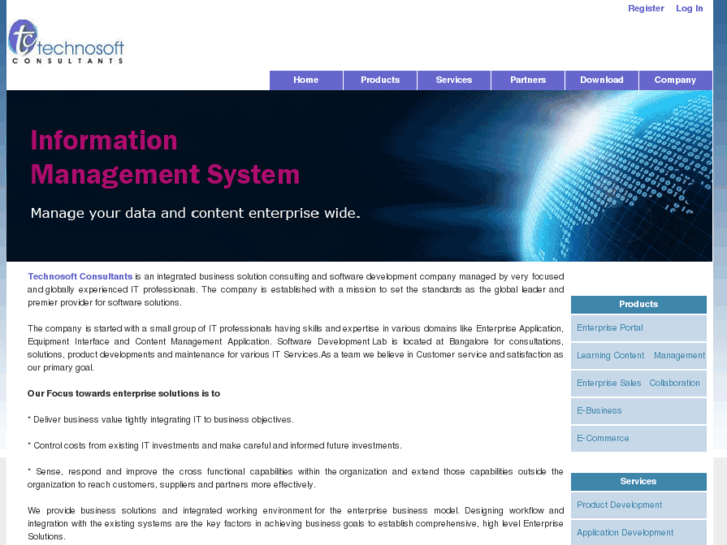Open the Enterprise Sales Collaboration link

click(638, 383)
